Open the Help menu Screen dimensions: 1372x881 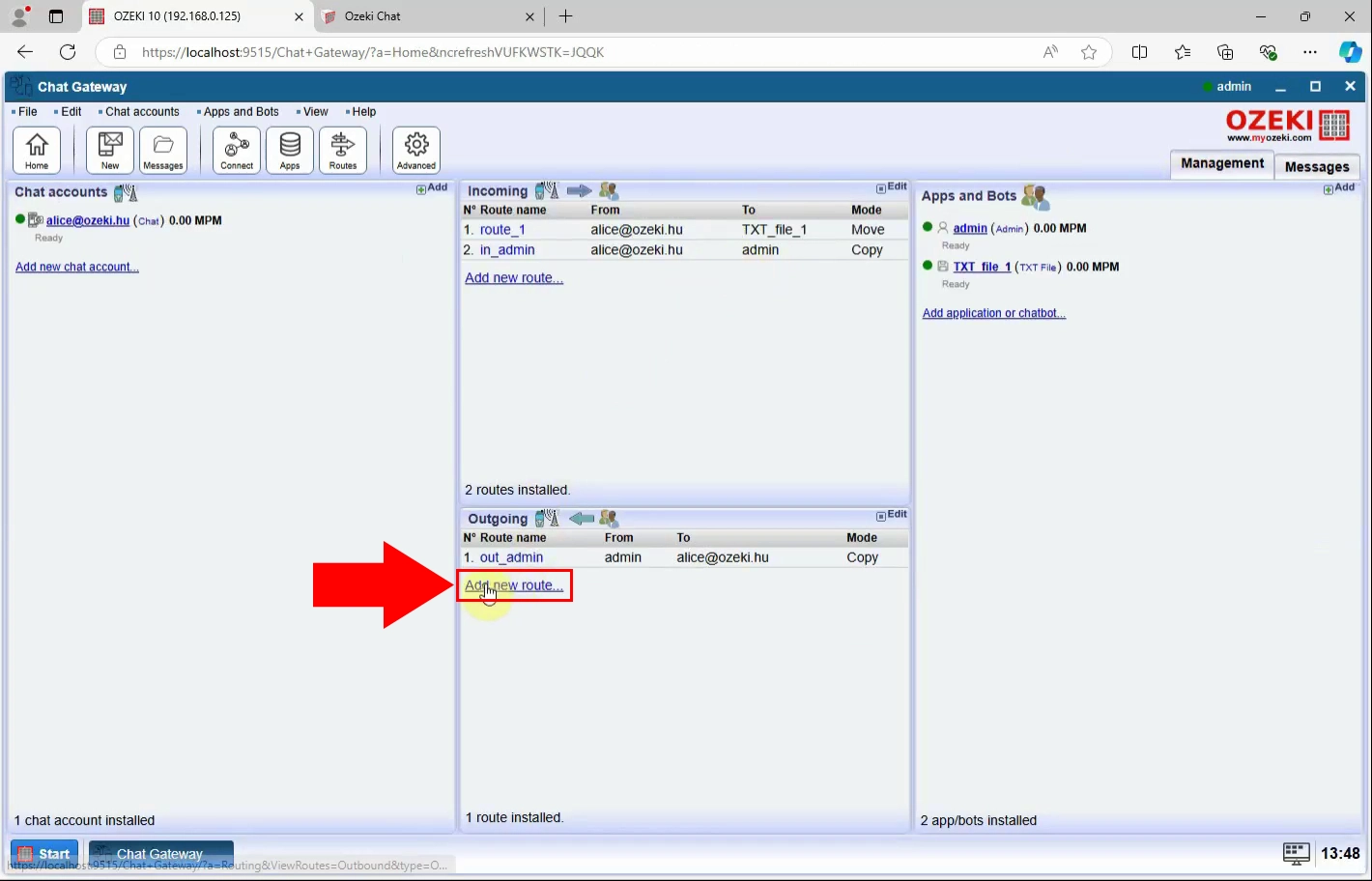coord(363,112)
